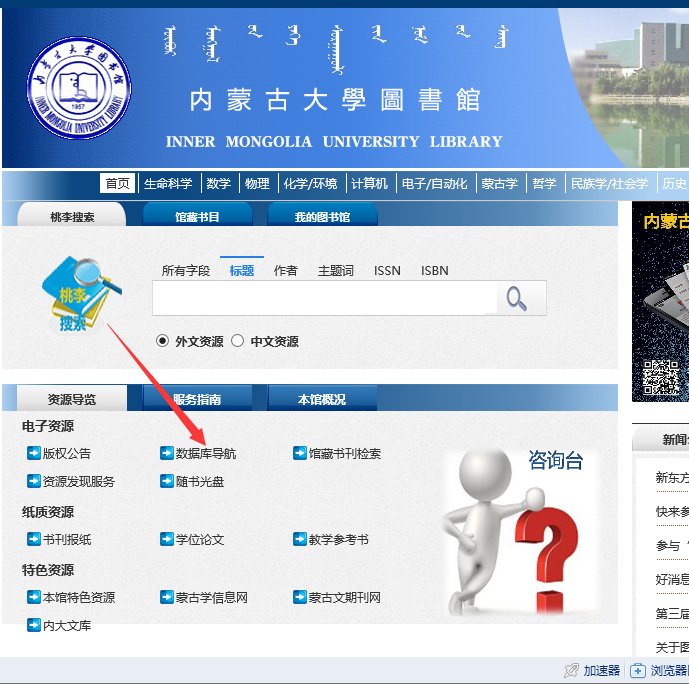This screenshot has height=684, width=689.
Task: Click arrow icon beside 书刊报纸
Action: coord(34,539)
